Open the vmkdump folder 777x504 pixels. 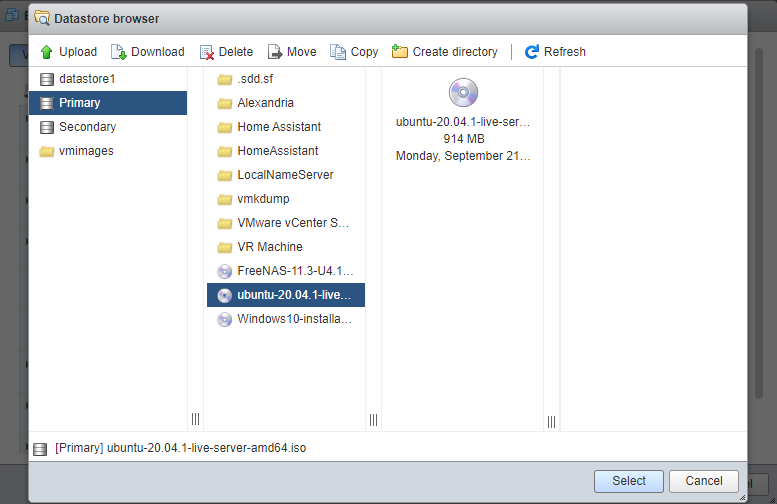[286, 199]
